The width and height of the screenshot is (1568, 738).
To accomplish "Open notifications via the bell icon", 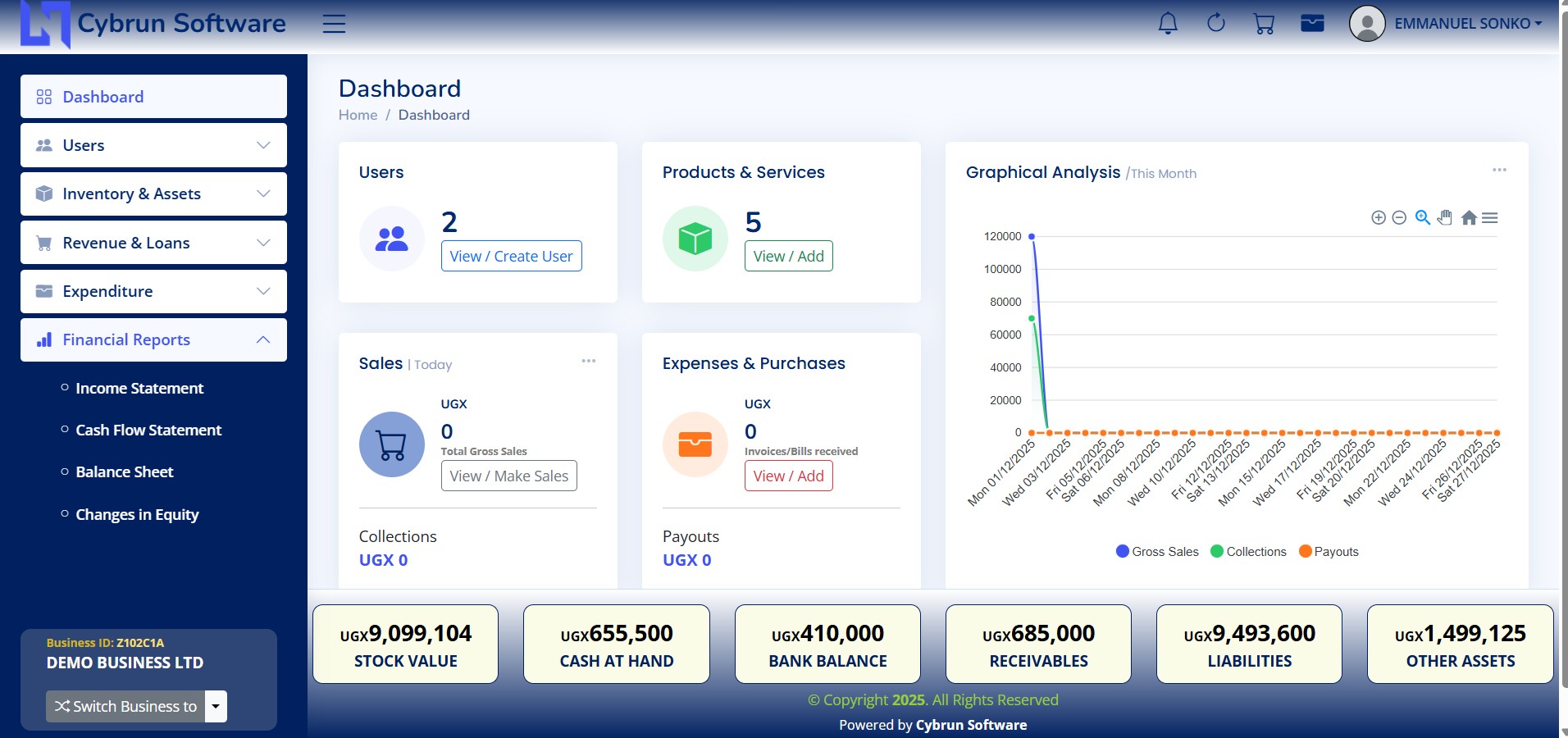I will [x=1167, y=23].
